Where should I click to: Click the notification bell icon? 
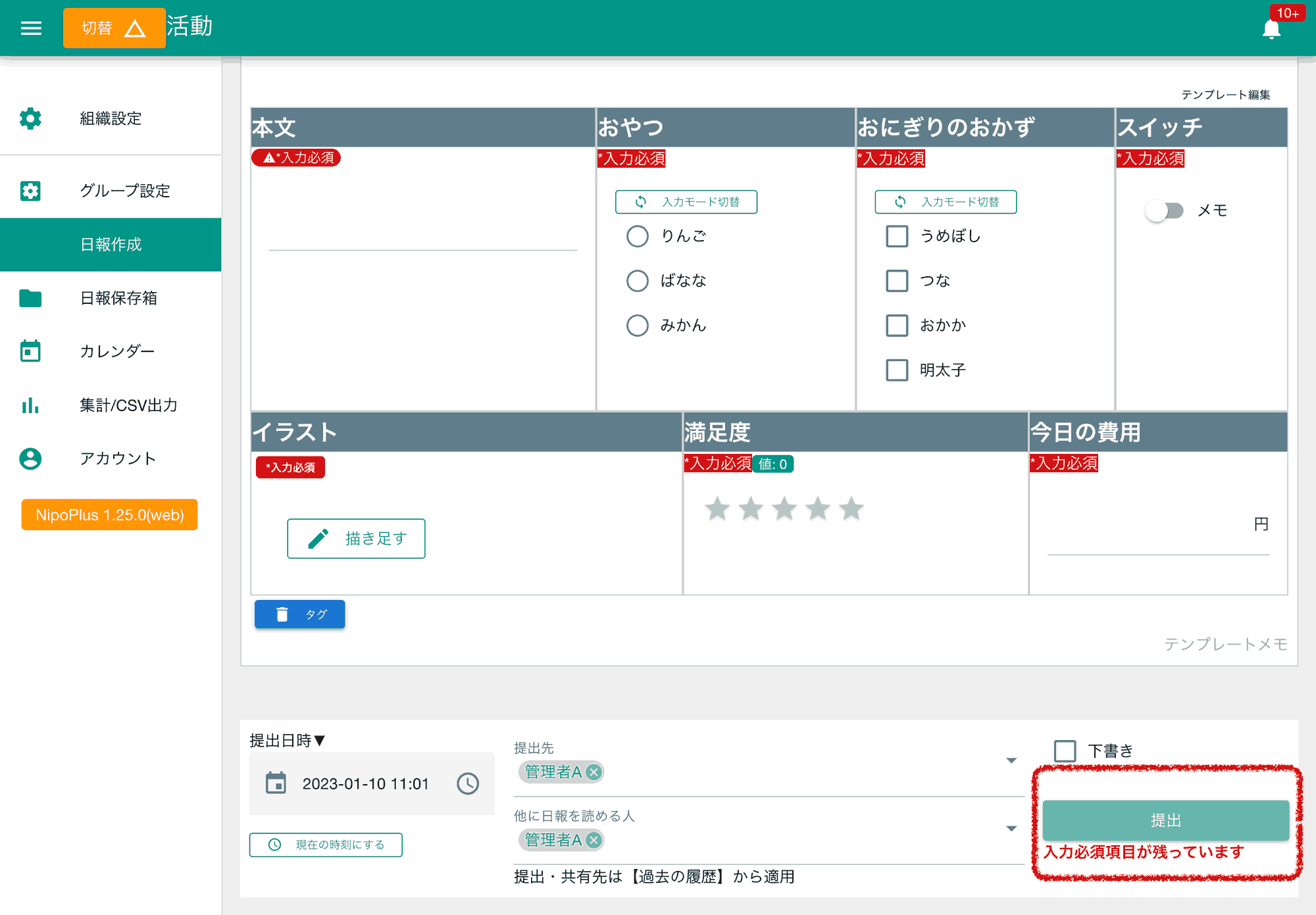(x=1271, y=29)
